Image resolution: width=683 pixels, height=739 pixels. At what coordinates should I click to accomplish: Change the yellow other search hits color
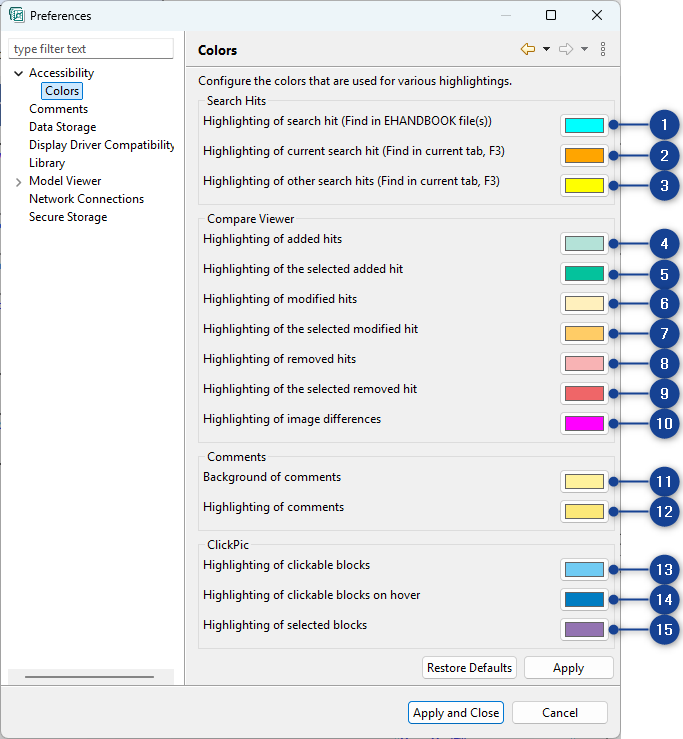[584, 185]
